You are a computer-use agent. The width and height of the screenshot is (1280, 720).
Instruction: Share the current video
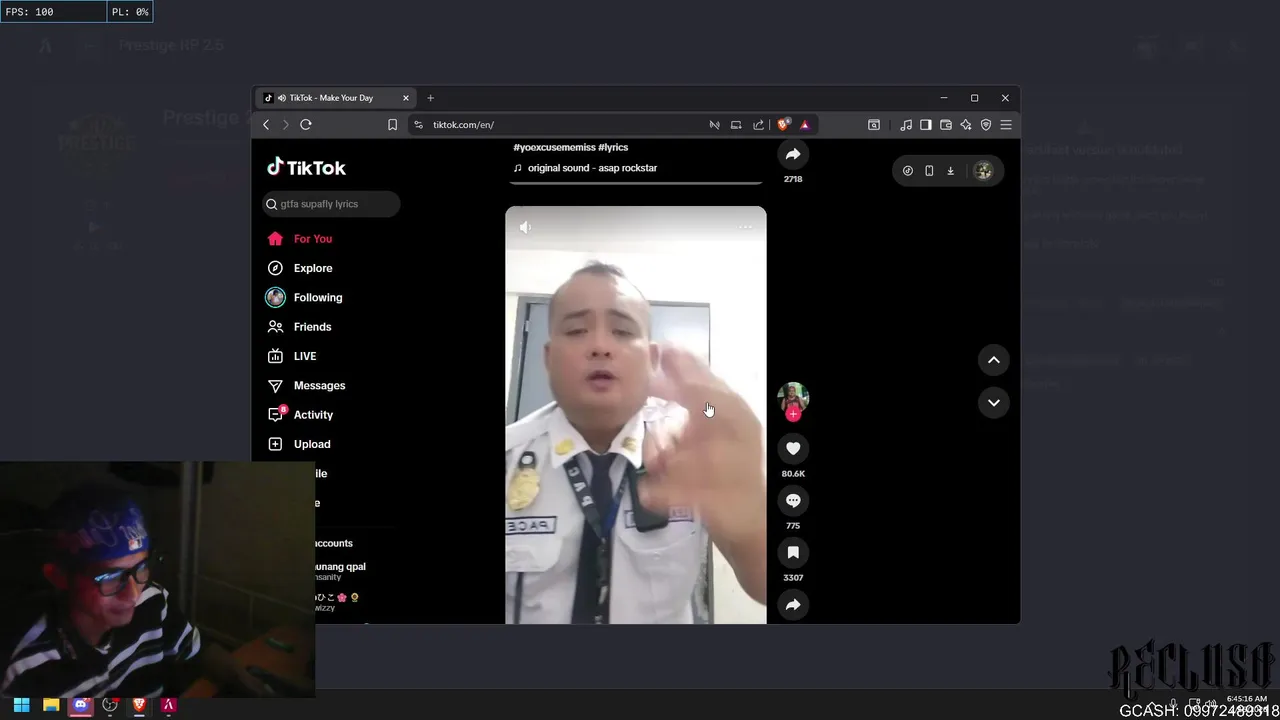[793, 605]
